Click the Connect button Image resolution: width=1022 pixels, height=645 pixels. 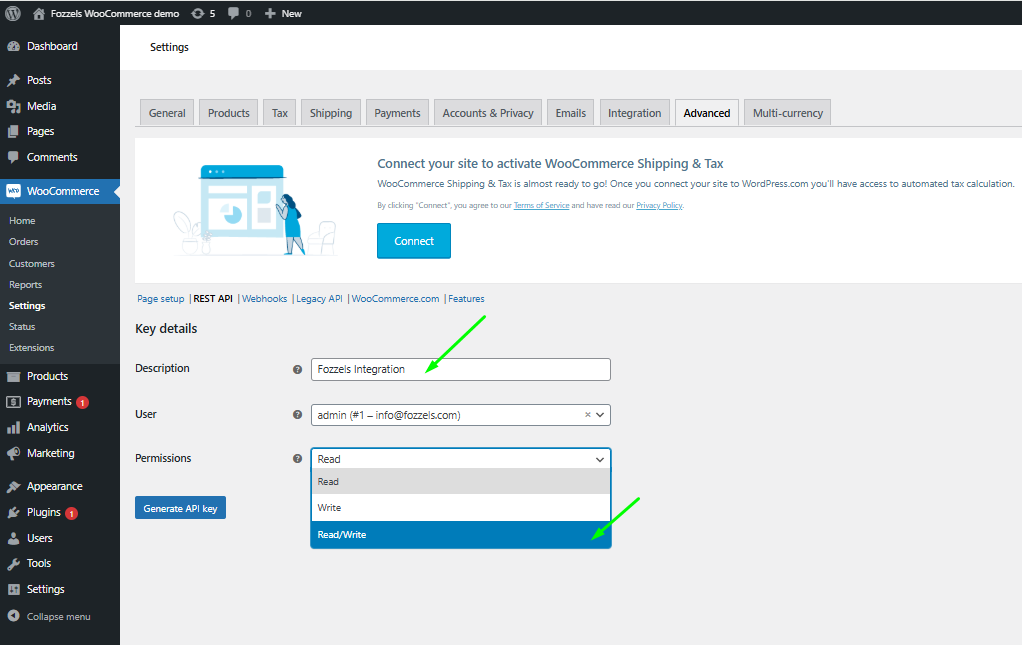(414, 241)
